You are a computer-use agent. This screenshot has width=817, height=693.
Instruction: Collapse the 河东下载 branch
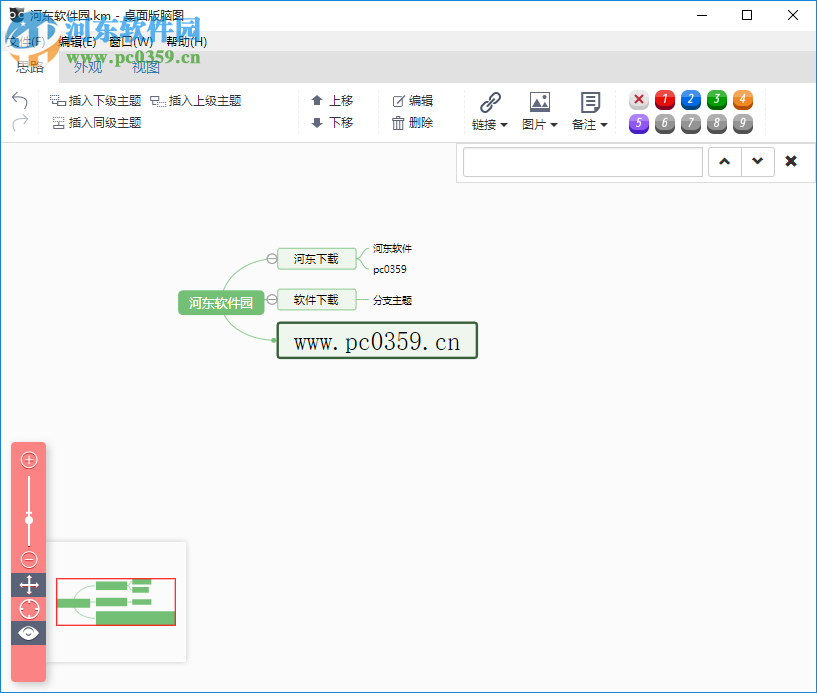(271, 258)
